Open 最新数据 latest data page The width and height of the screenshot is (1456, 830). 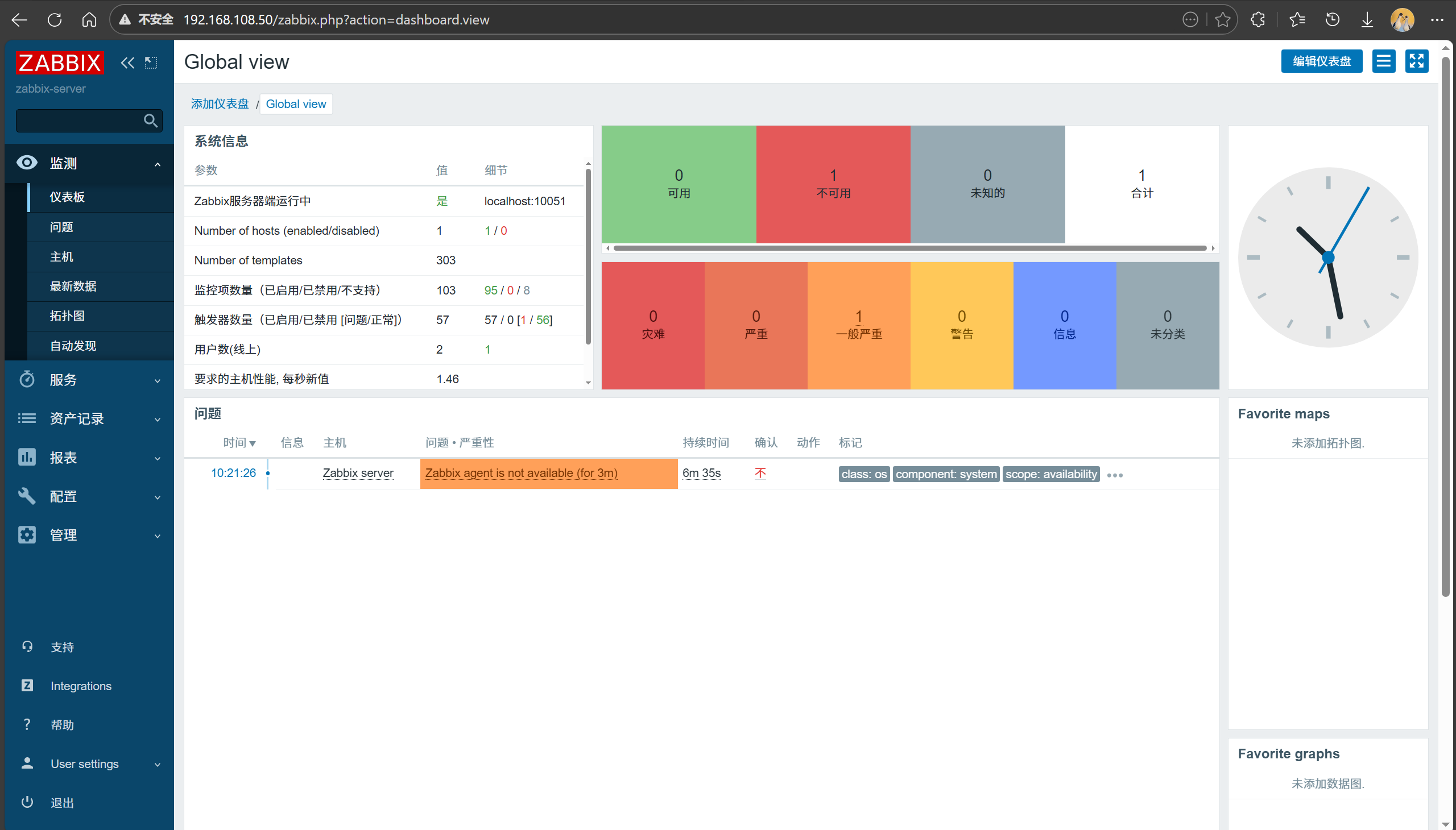[x=73, y=286]
